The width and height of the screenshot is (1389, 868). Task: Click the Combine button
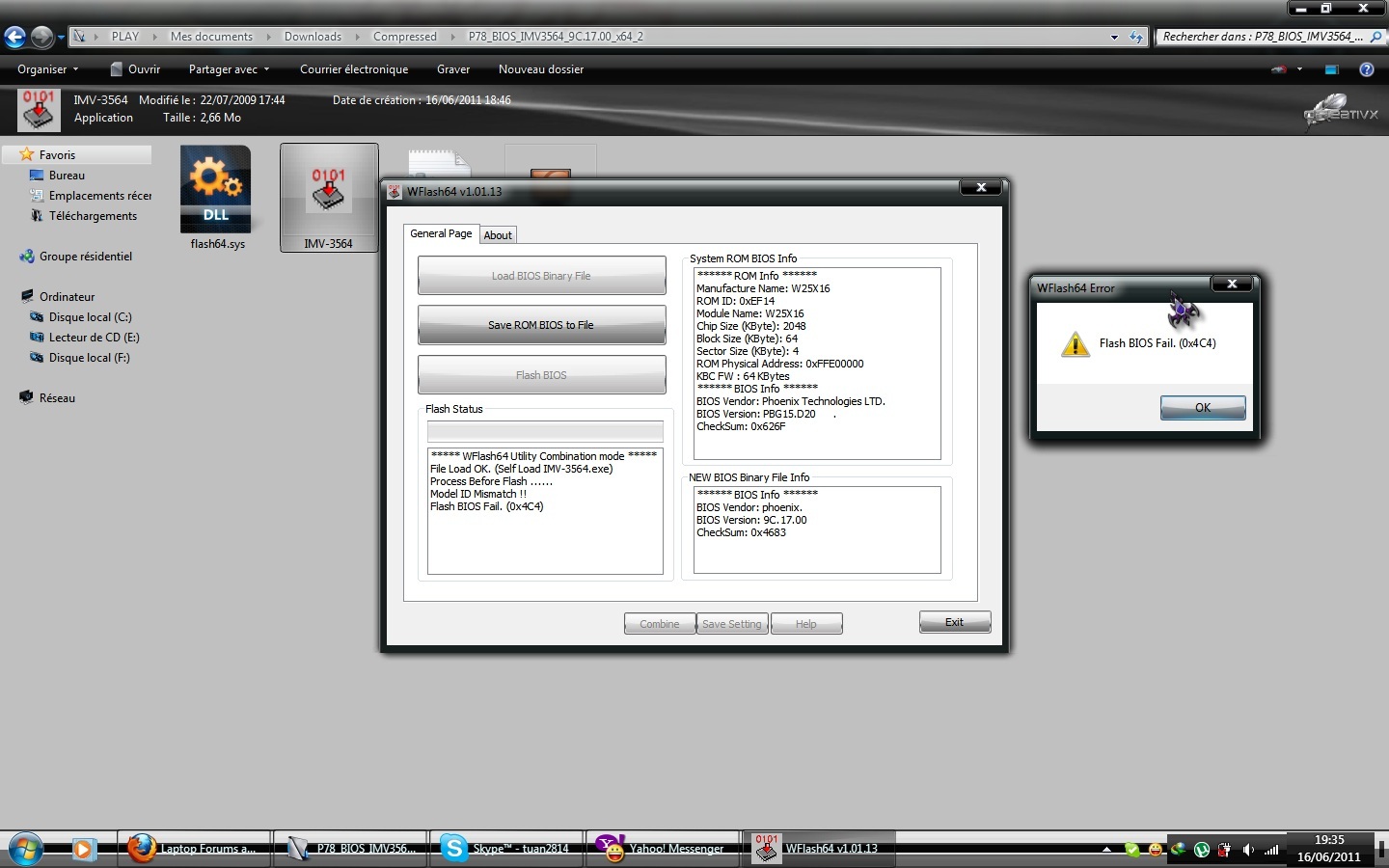click(660, 624)
